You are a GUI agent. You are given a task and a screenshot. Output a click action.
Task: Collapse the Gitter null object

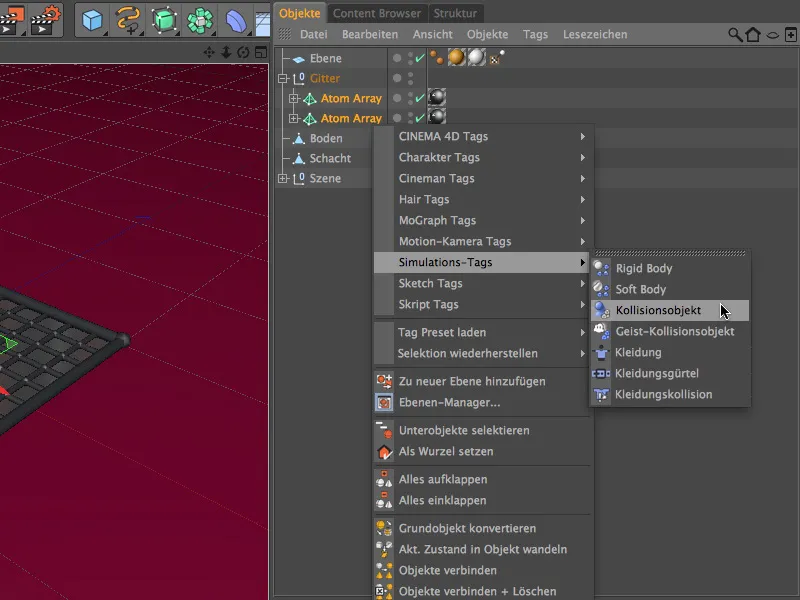click(283, 78)
